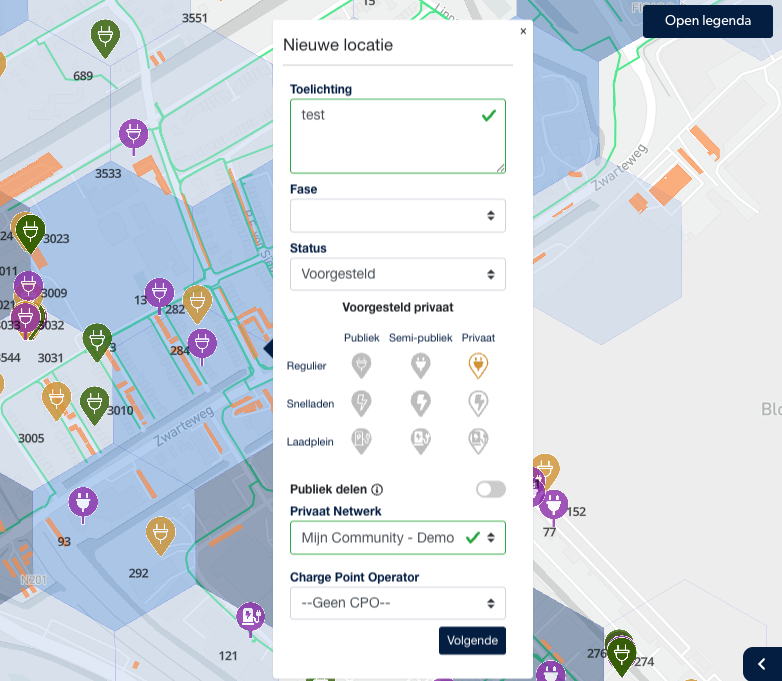Click the Volgende button
Image resolution: width=782 pixels, height=681 pixels.
click(x=472, y=640)
